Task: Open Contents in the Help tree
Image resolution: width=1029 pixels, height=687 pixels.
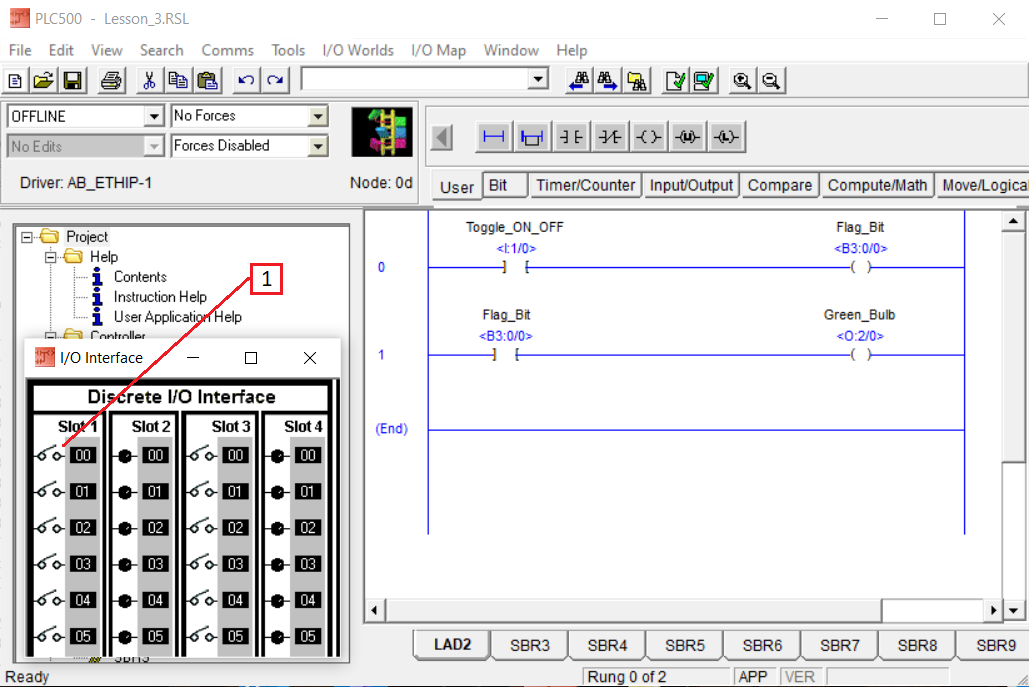Action: click(140, 277)
